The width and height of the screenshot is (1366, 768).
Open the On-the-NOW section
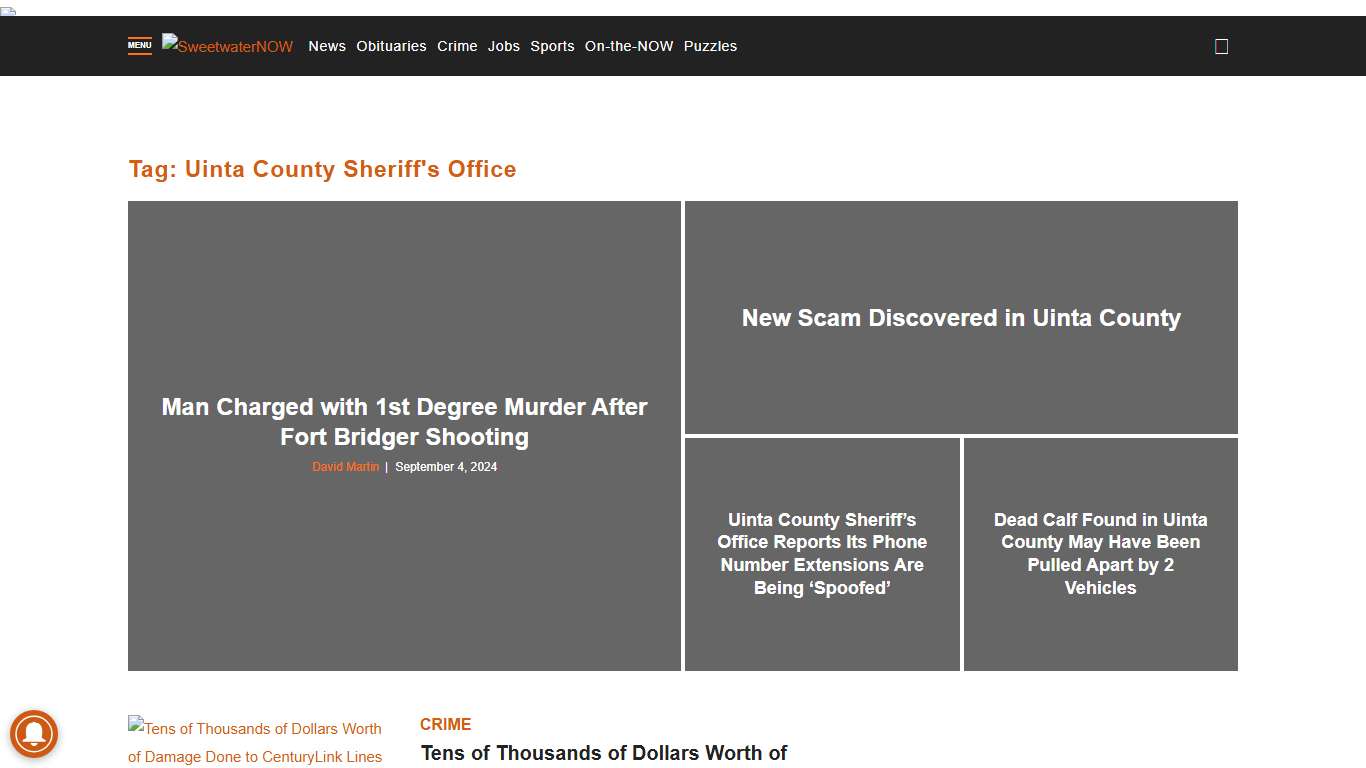pyautogui.click(x=629, y=46)
